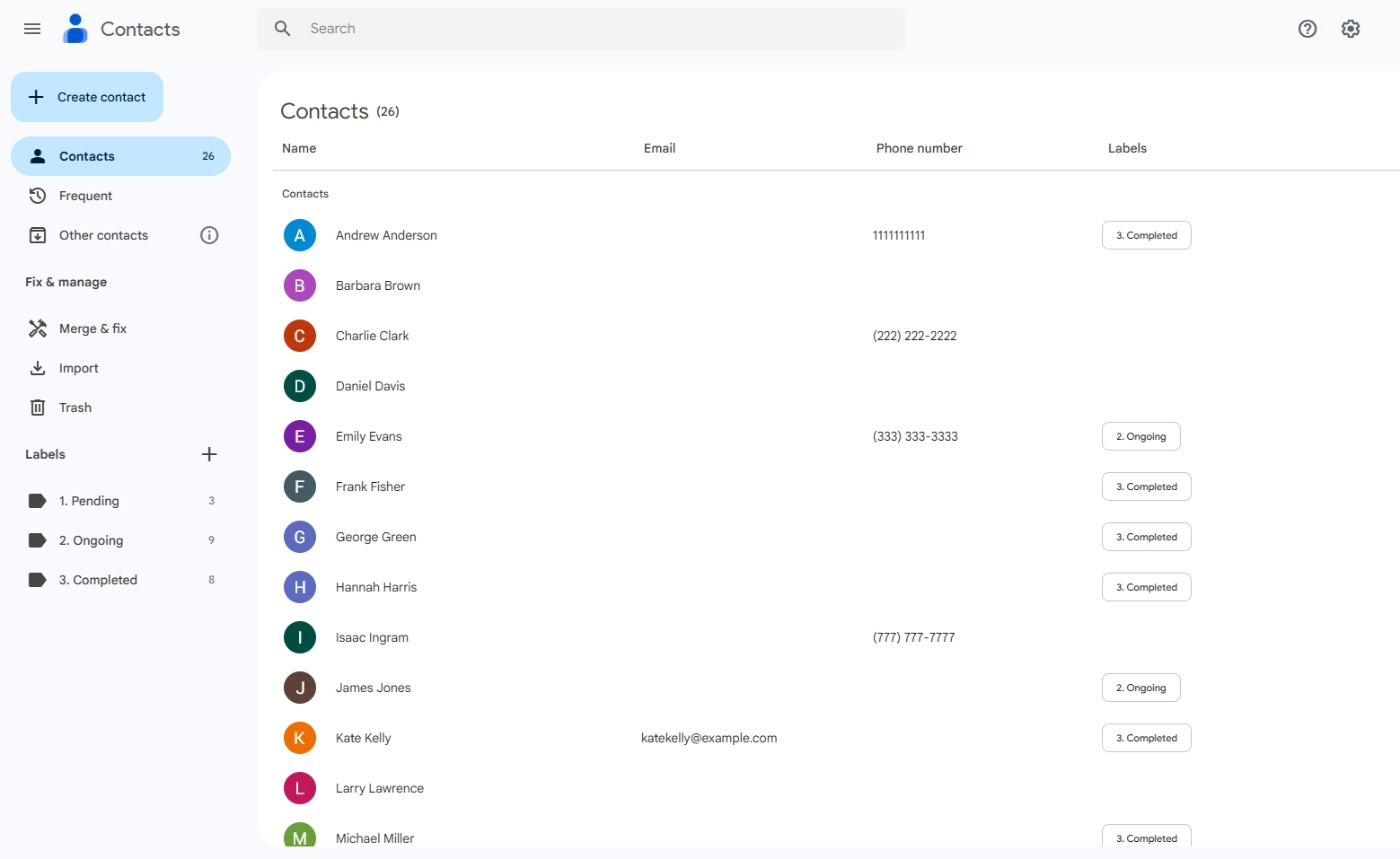Viewport: 1400px width, 859px height.
Task: Click Hannah Harris's 3. Completed label chip
Action: (1147, 587)
